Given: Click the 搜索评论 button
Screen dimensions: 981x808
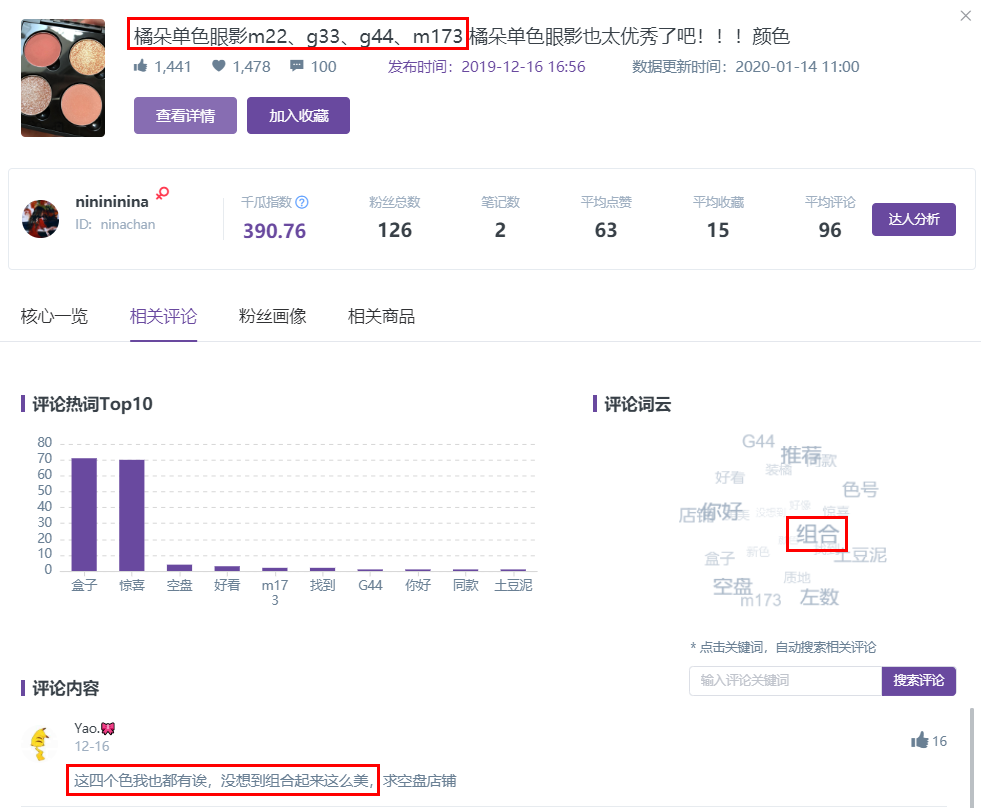Looking at the screenshot, I should pos(918,681).
